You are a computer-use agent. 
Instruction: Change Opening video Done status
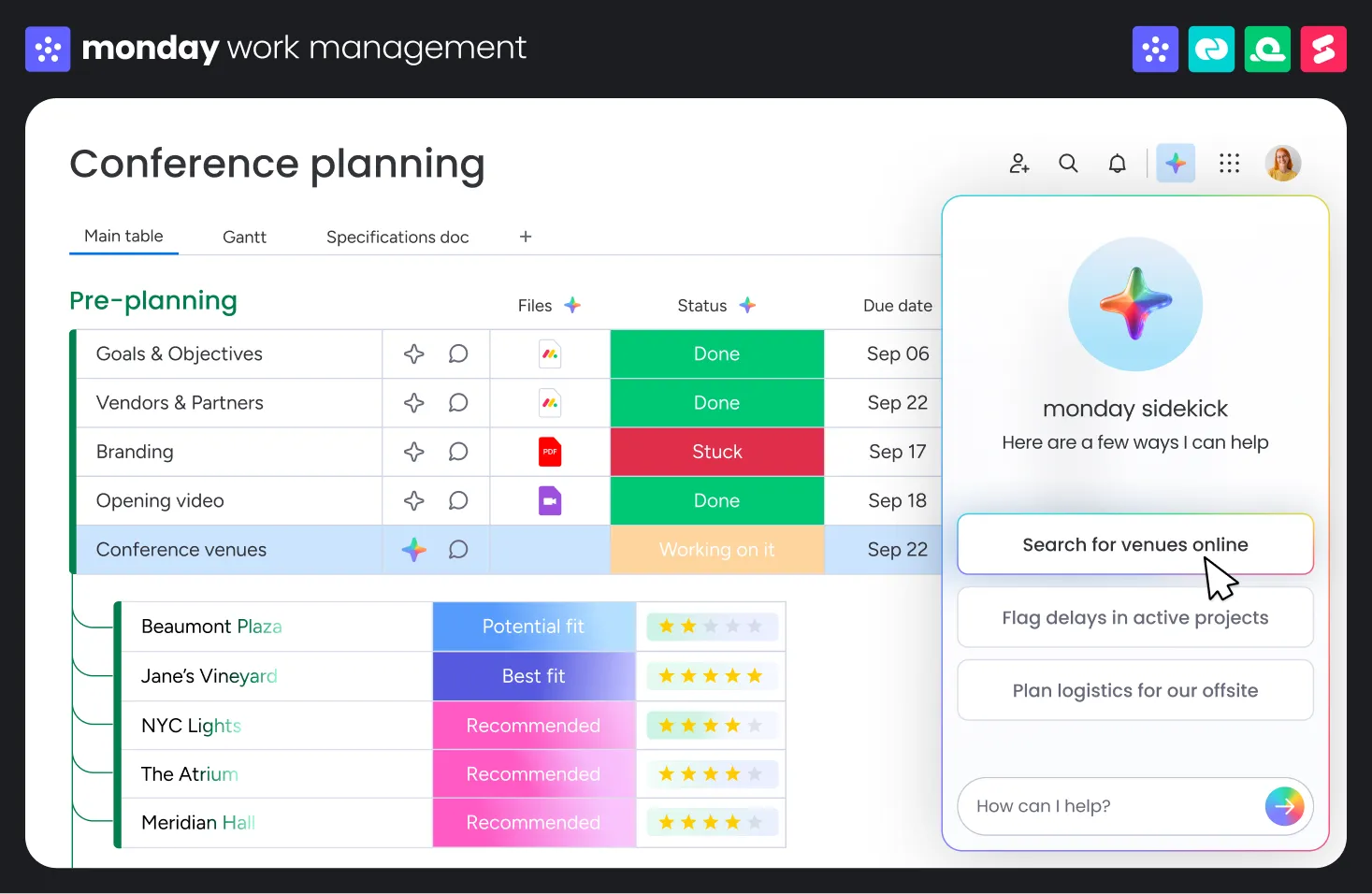717,500
